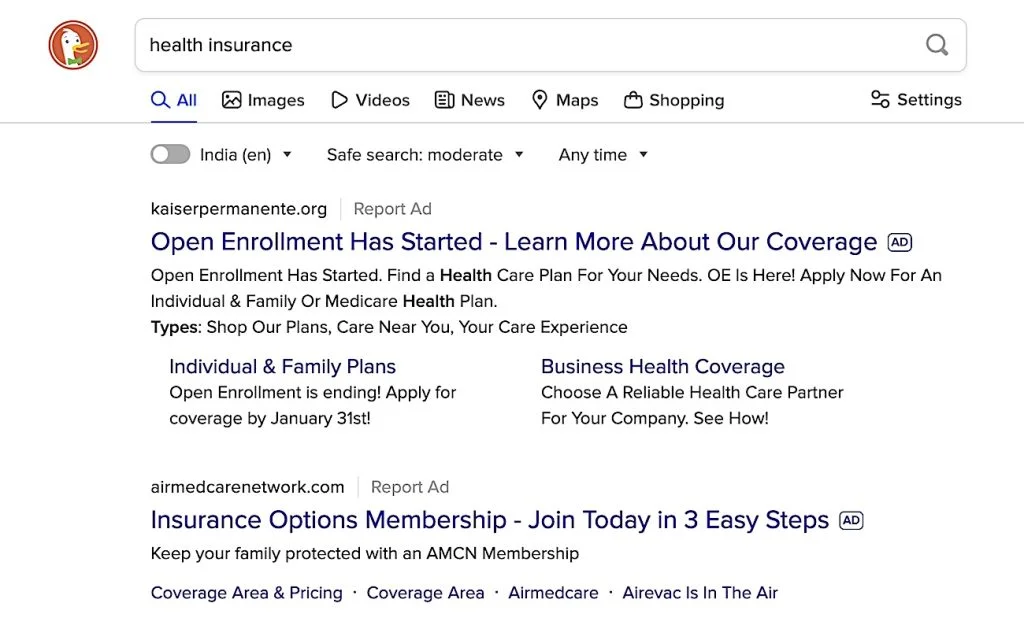Open the Individual & Family Plans link
Image resolution: width=1024 pixels, height=625 pixels.
click(282, 367)
